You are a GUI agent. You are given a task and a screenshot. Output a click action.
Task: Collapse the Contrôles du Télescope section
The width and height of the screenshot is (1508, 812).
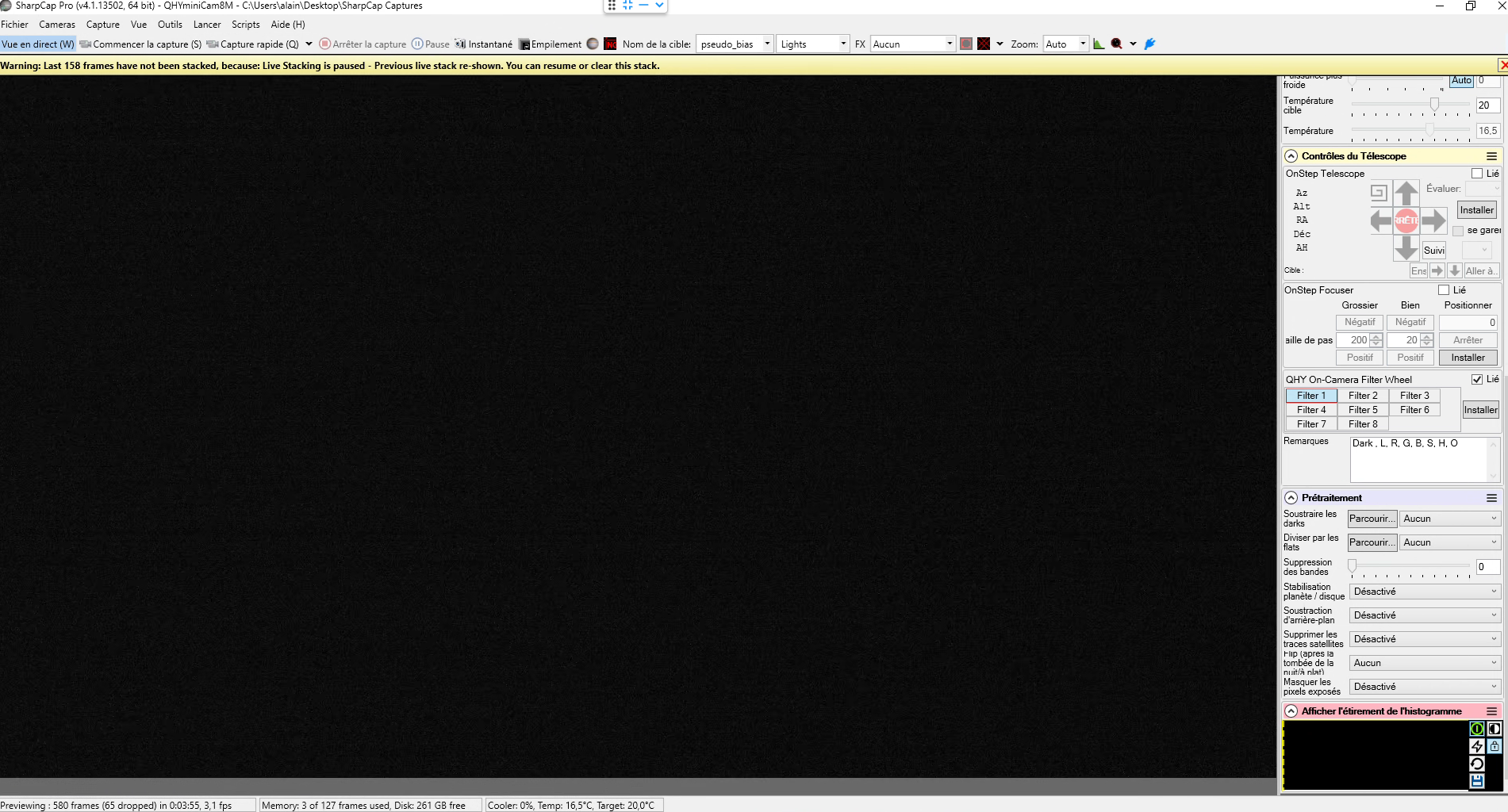pyautogui.click(x=1291, y=156)
